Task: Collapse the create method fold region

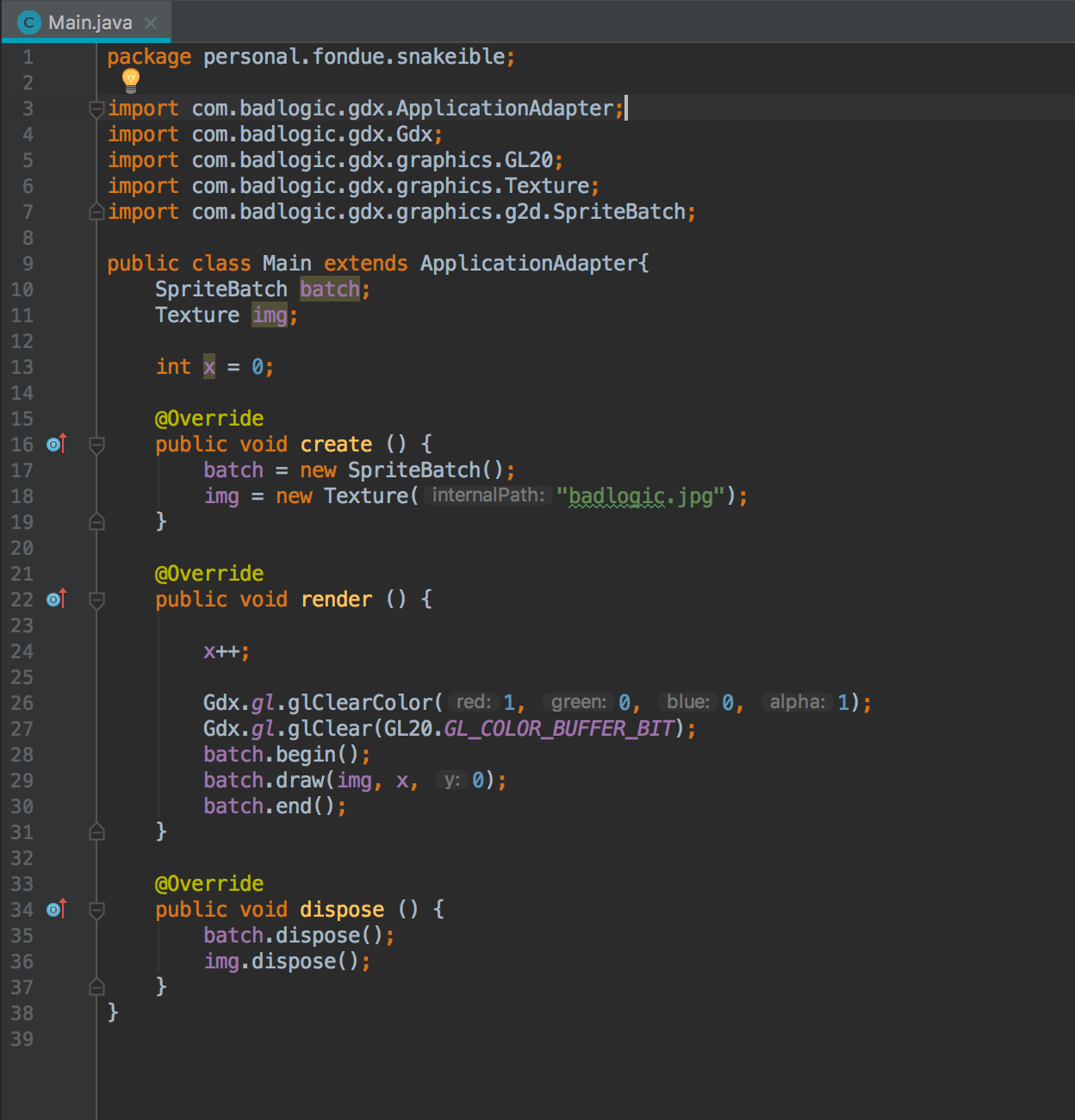Action: tap(96, 445)
